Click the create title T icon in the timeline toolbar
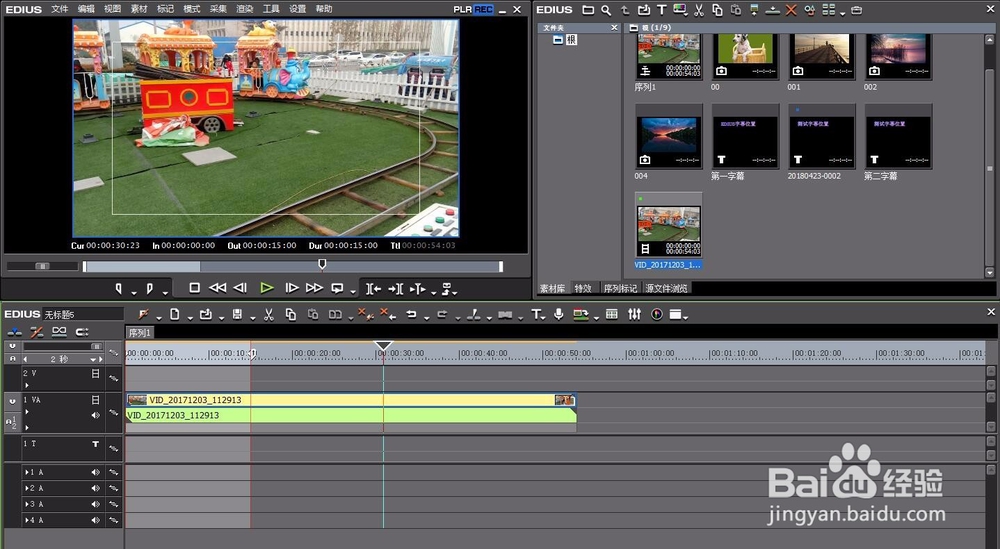1000x549 pixels. click(536, 314)
